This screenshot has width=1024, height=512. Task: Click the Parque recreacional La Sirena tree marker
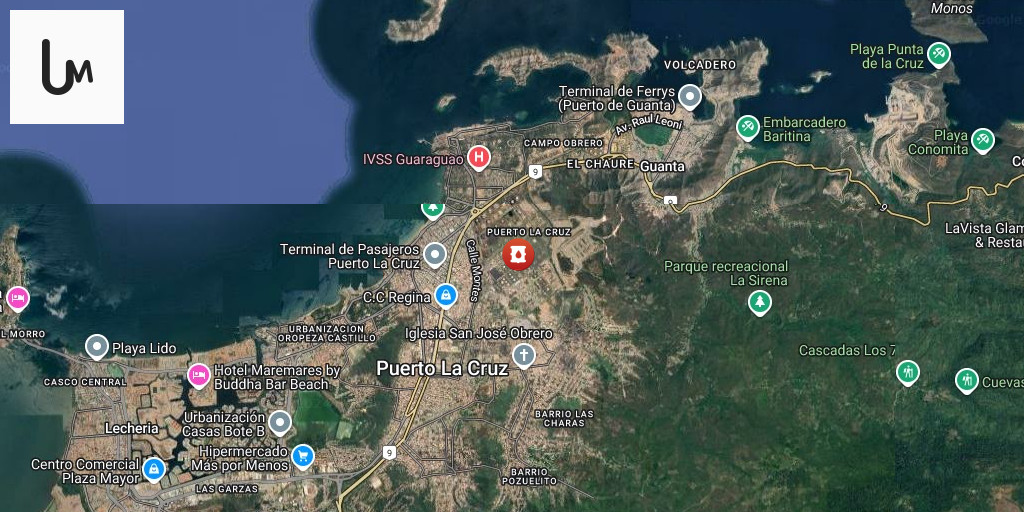tap(760, 302)
